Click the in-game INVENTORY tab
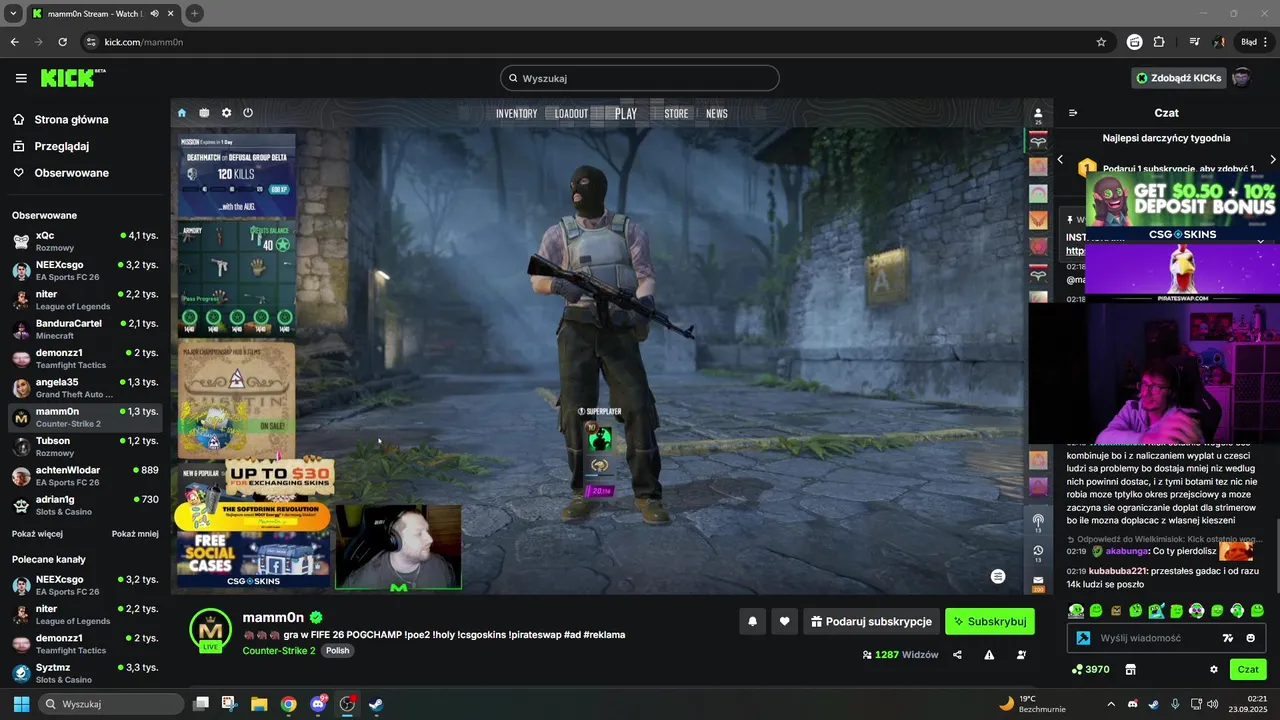Screen dimensions: 1280x720 pyautogui.click(x=517, y=114)
